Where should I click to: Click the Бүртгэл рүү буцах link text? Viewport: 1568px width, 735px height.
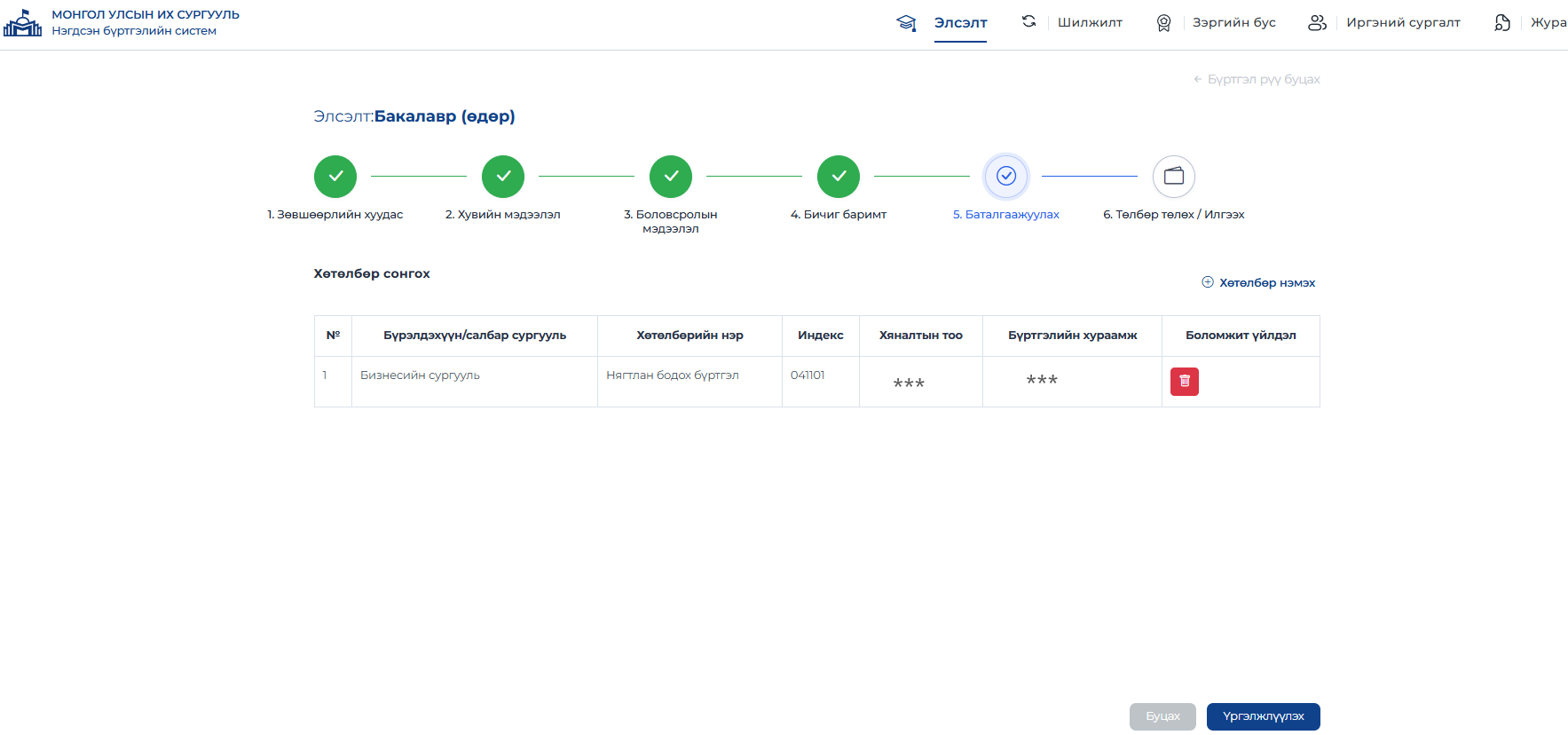coord(1264,79)
